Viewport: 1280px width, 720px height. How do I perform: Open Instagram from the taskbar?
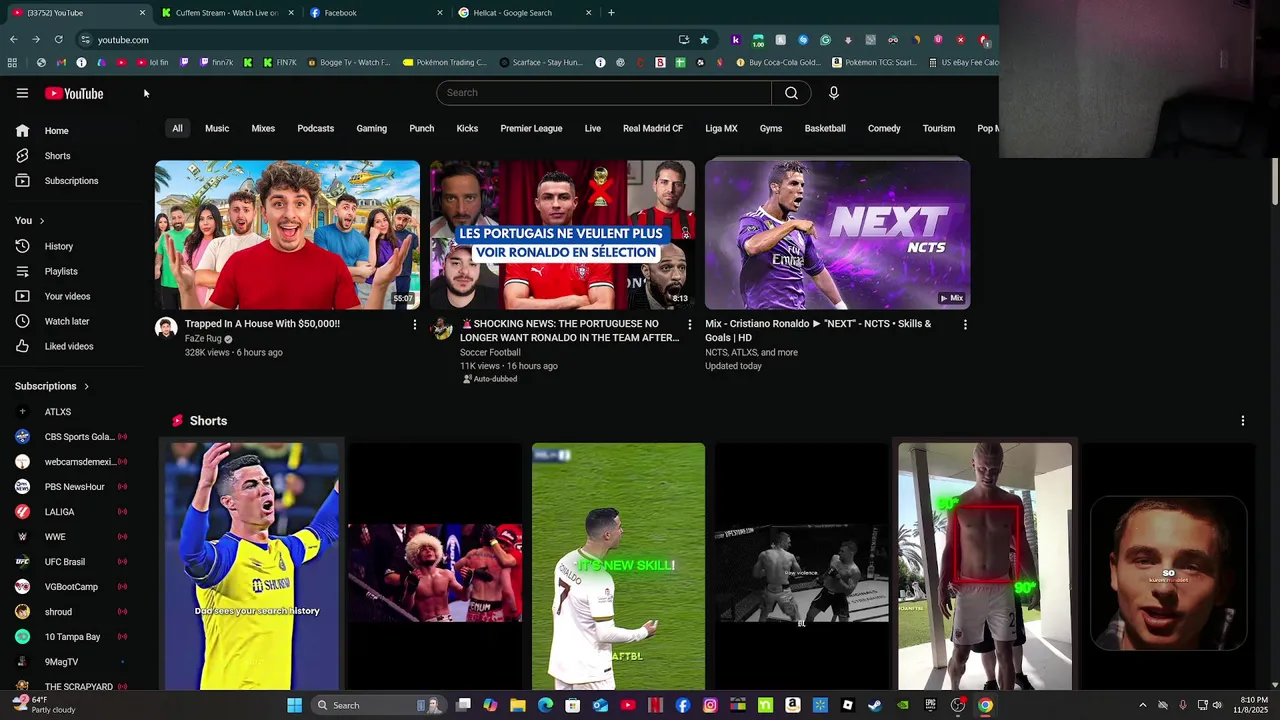(710, 705)
